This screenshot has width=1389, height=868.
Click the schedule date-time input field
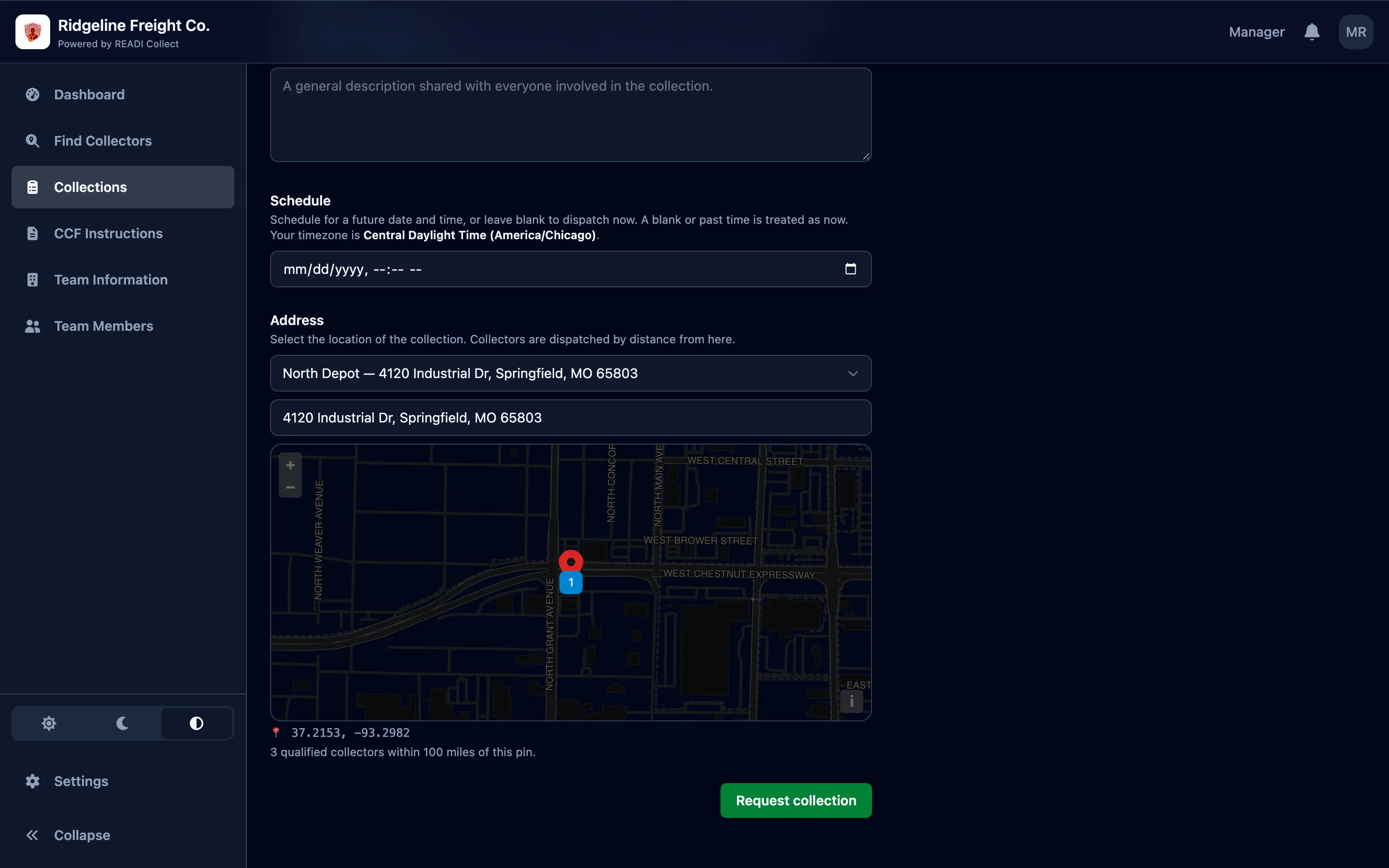pyautogui.click(x=571, y=269)
